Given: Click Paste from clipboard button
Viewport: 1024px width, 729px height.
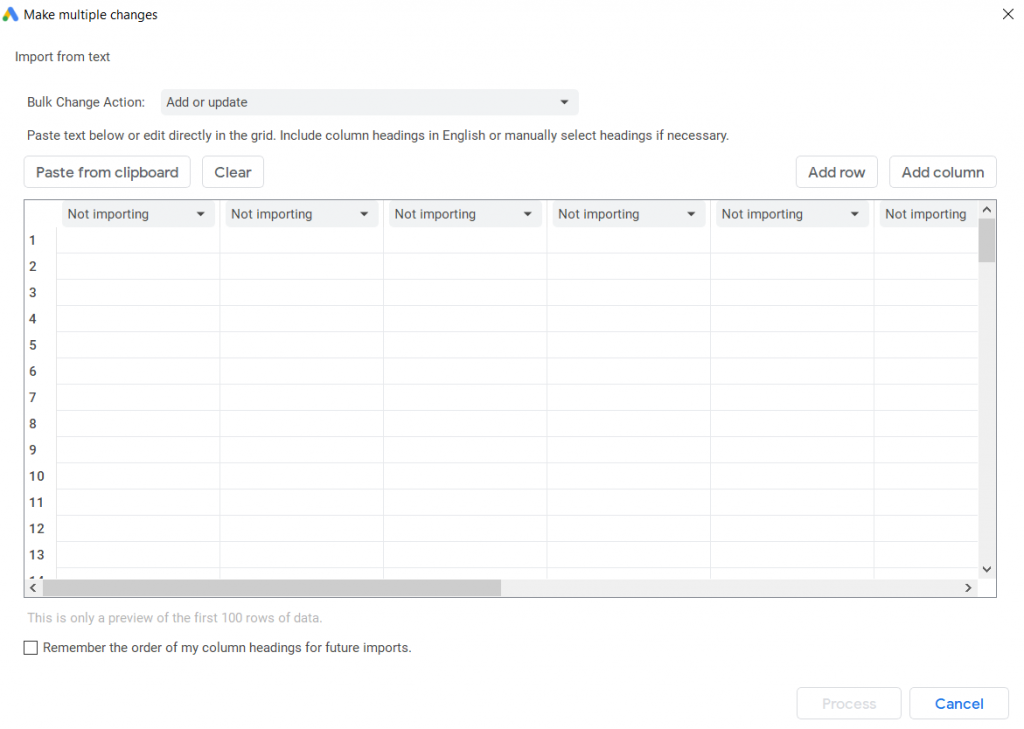Looking at the screenshot, I should [107, 172].
